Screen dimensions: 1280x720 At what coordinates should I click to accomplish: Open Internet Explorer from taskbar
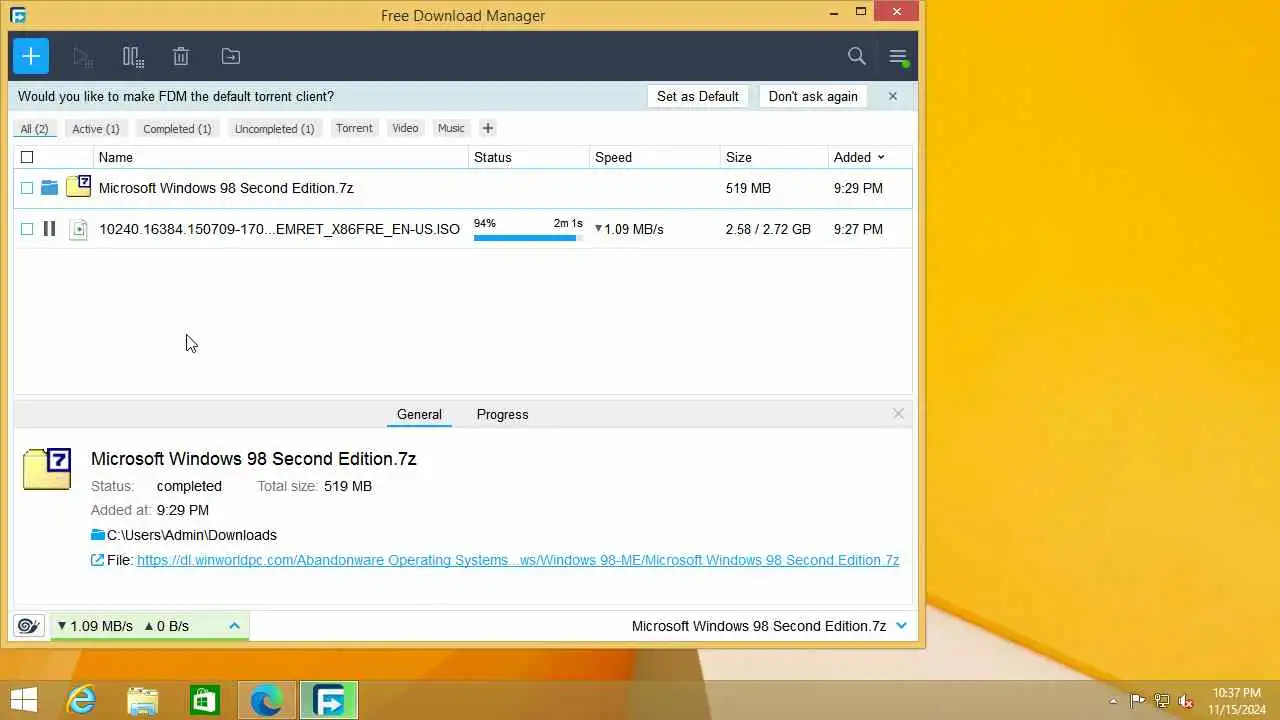81,700
